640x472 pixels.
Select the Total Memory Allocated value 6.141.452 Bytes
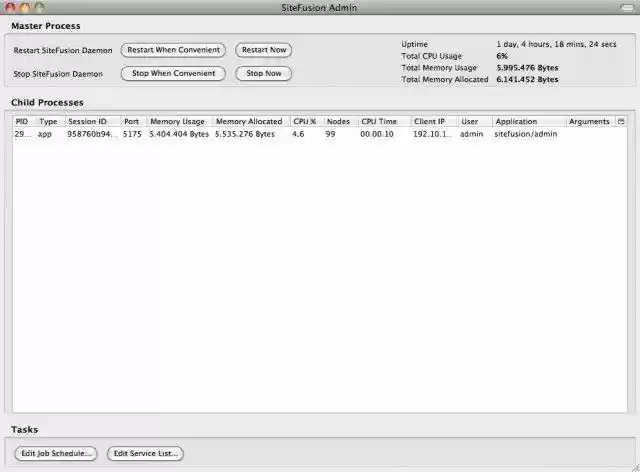tap(527, 80)
